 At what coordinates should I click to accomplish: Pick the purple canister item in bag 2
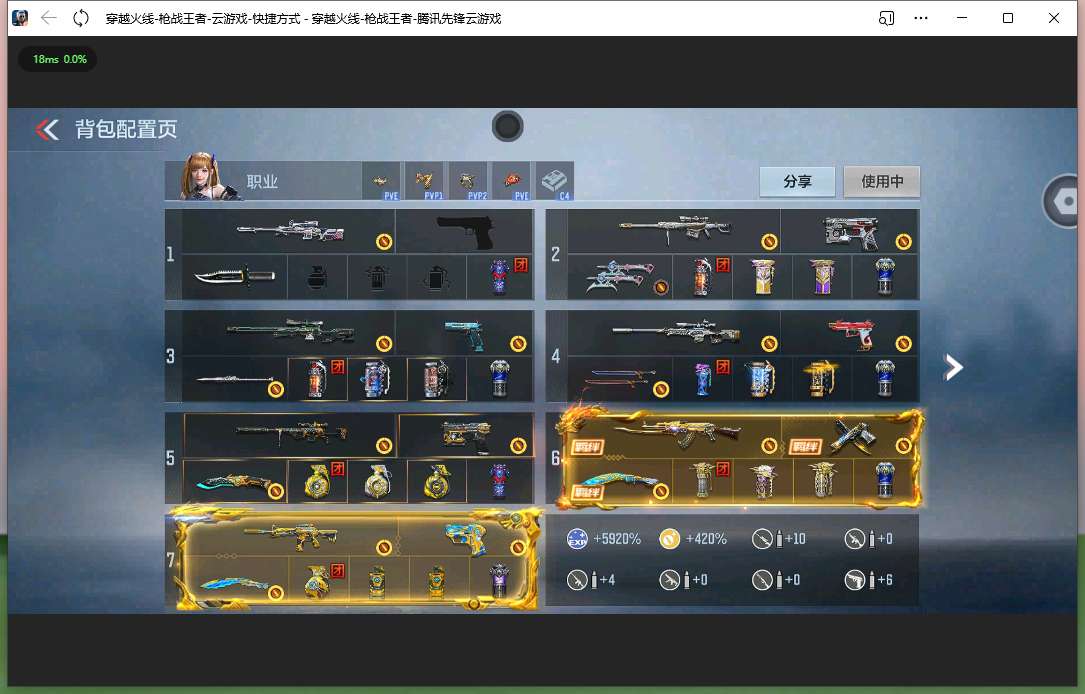tap(823, 277)
